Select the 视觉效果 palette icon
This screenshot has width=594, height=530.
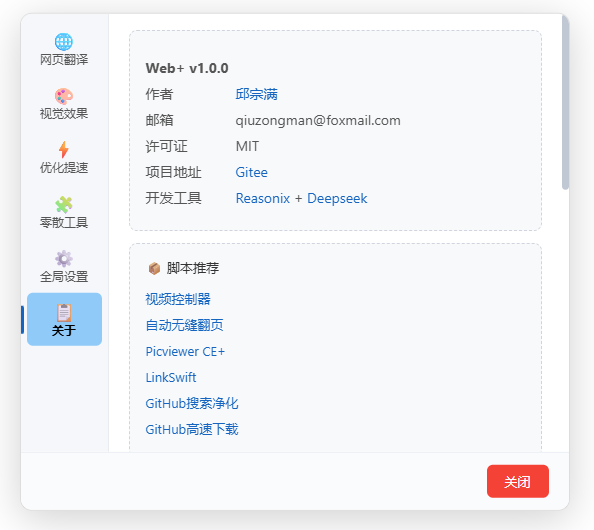64,96
